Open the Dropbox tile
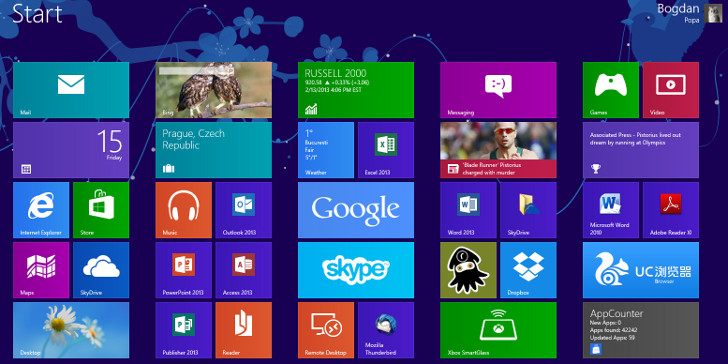This screenshot has width=728, height=364. coord(528,270)
